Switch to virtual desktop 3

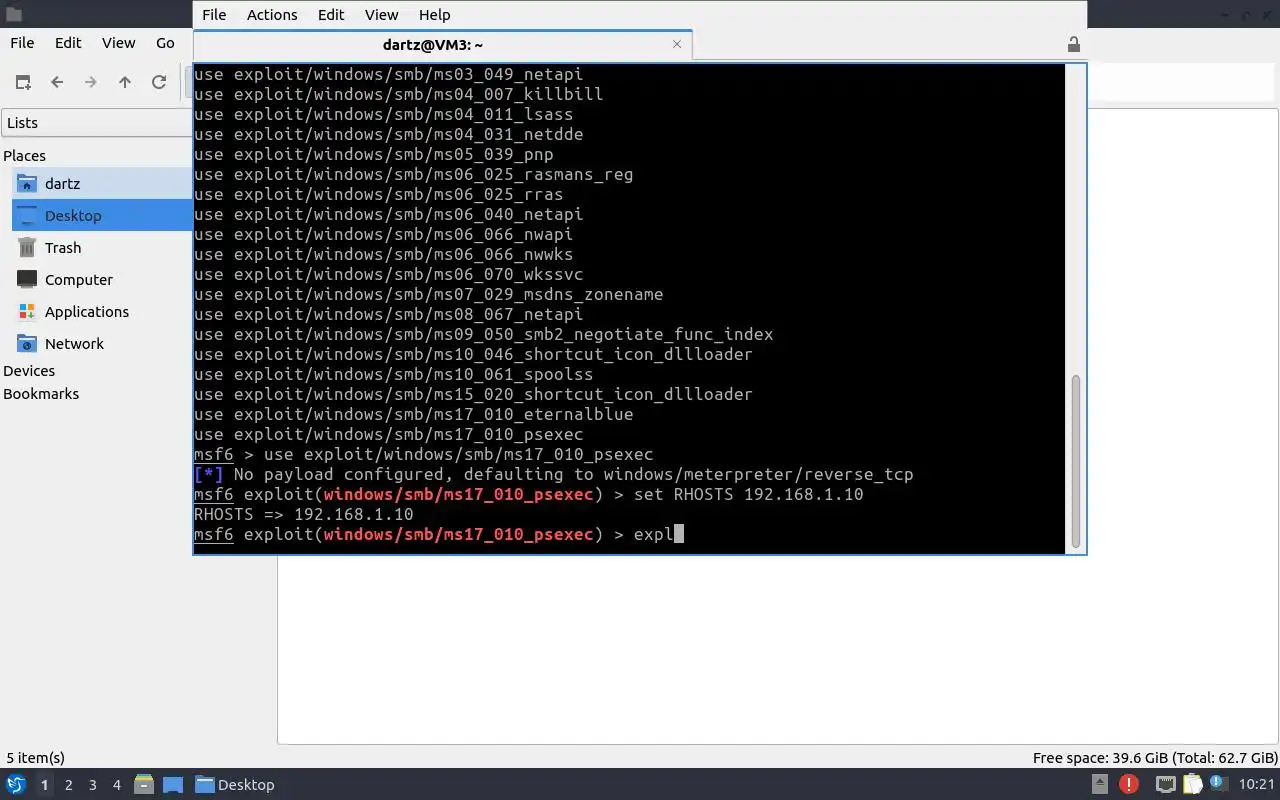(x=92, y=785)
